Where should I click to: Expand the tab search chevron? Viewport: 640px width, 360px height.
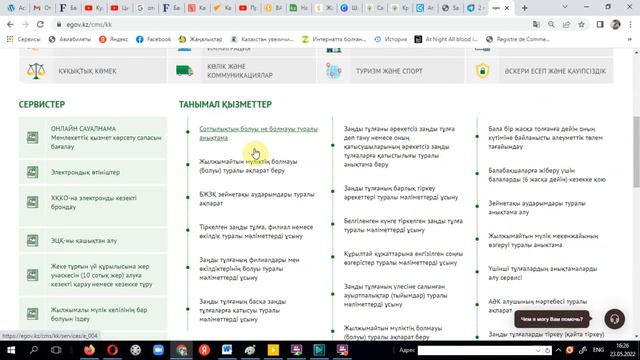565,7
